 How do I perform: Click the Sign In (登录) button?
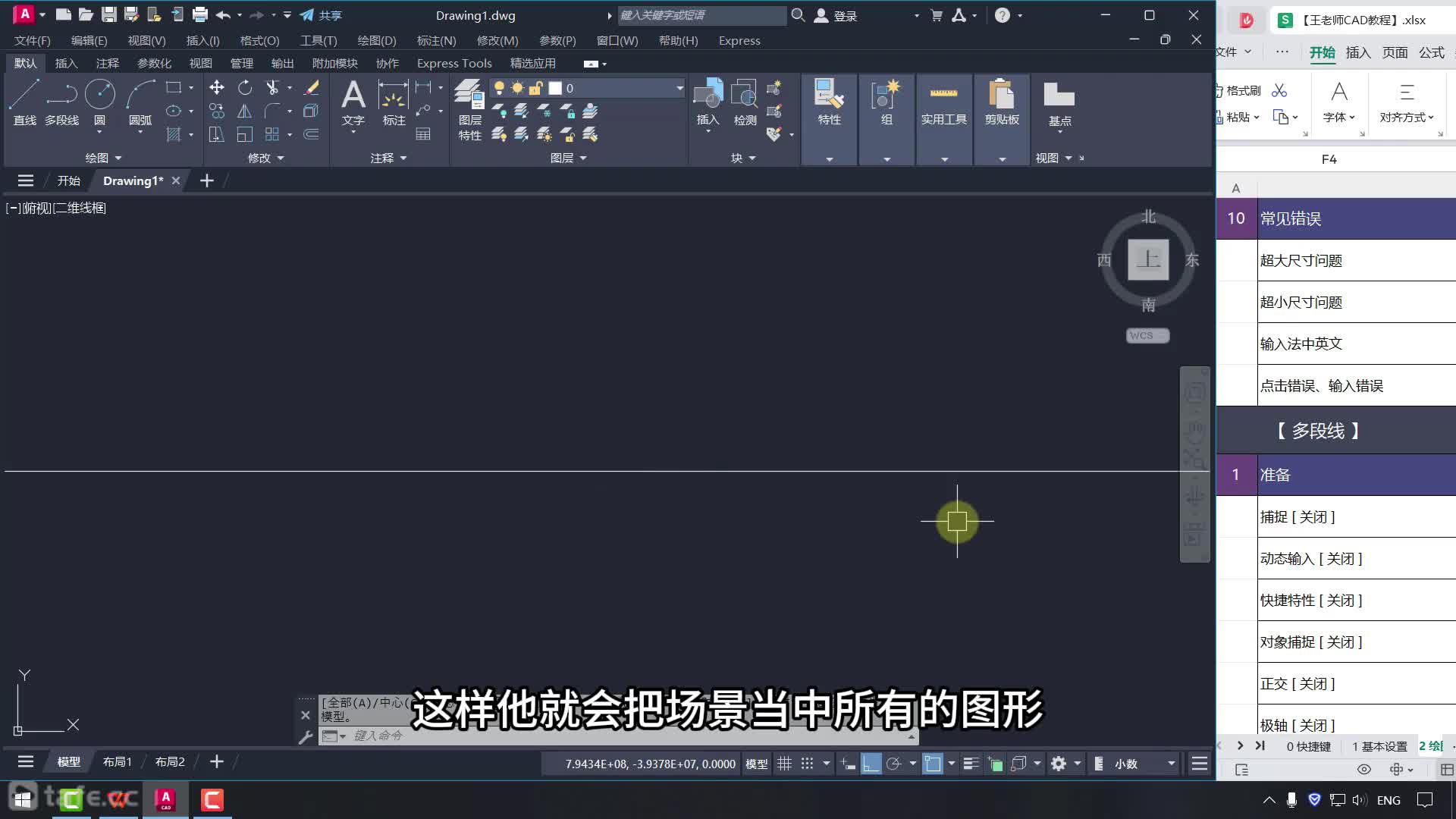(836, 15)
